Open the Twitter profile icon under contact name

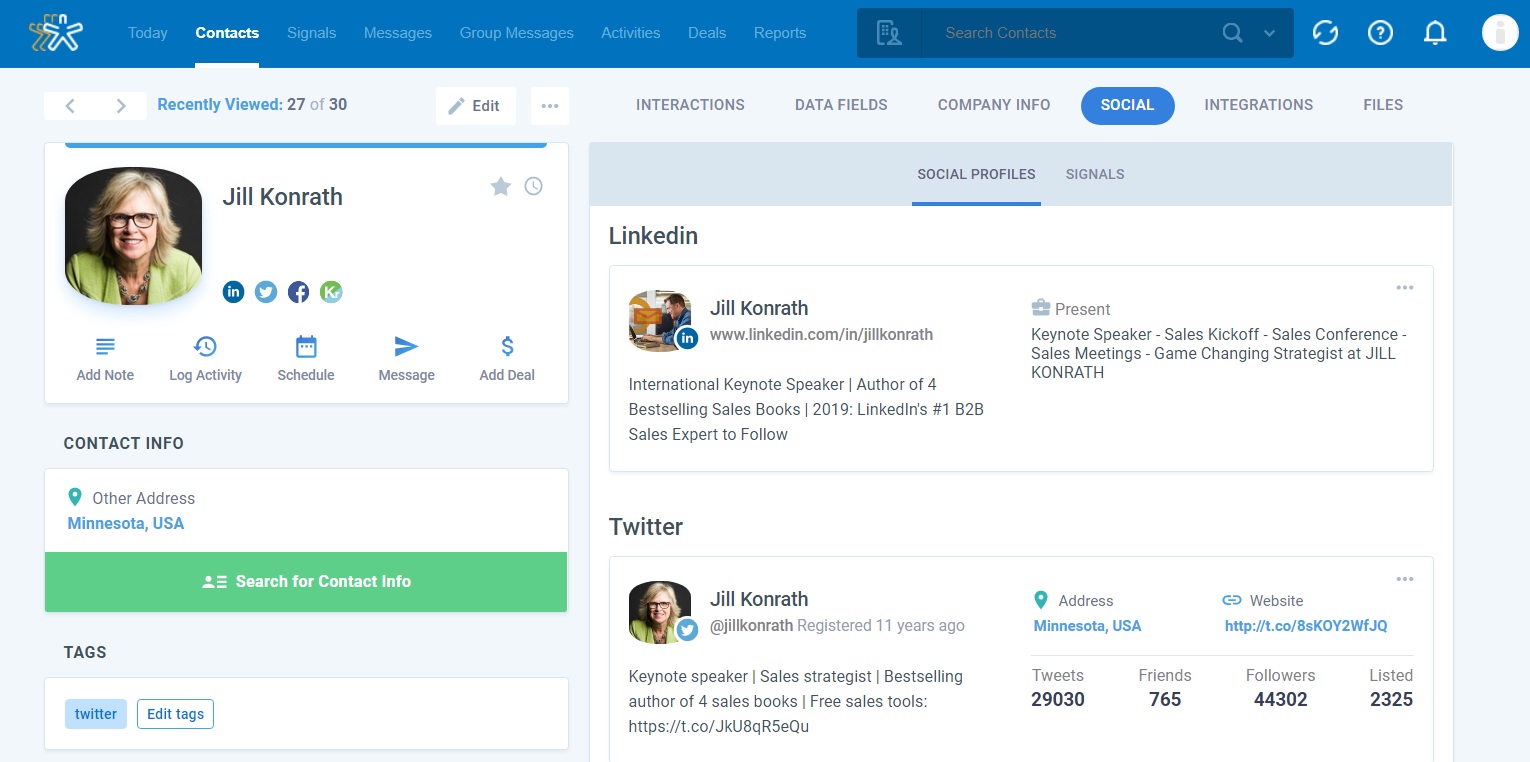pyautogui.click(x=266, y=292)
